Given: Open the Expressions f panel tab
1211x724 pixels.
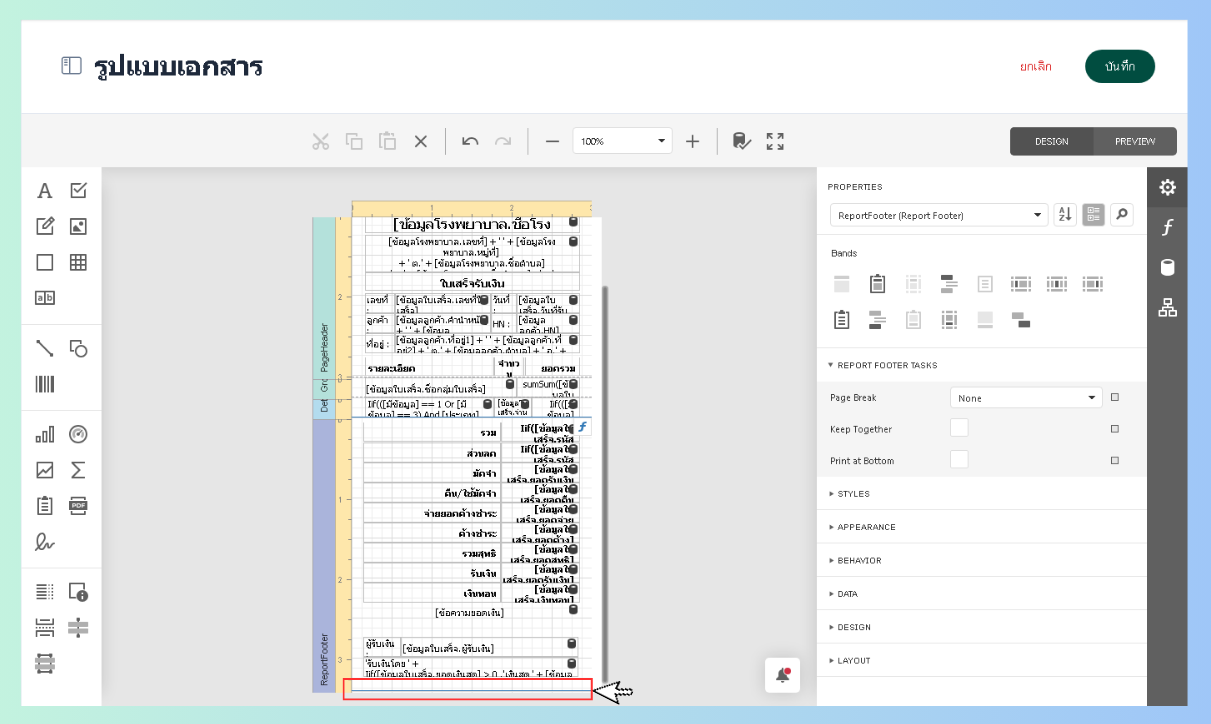Looking at the screenshot, I should click(1167, 227).
